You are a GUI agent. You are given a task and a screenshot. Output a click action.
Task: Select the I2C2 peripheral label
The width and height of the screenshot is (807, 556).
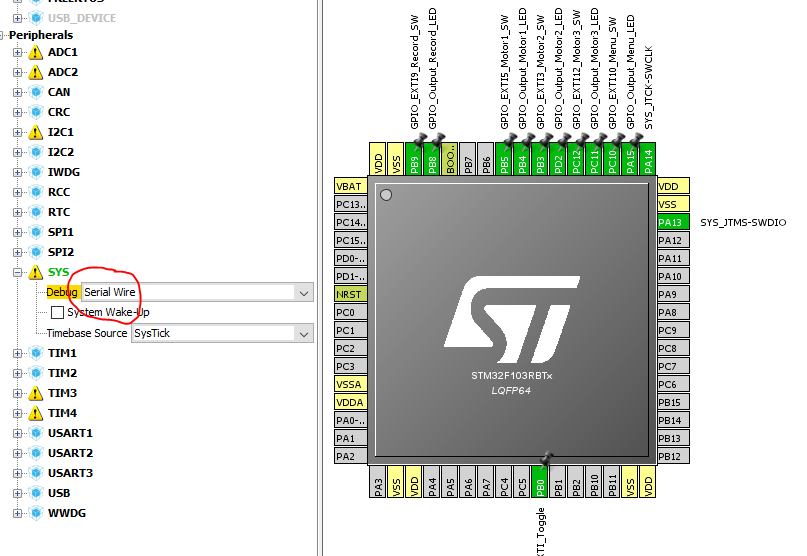[61, 152]
